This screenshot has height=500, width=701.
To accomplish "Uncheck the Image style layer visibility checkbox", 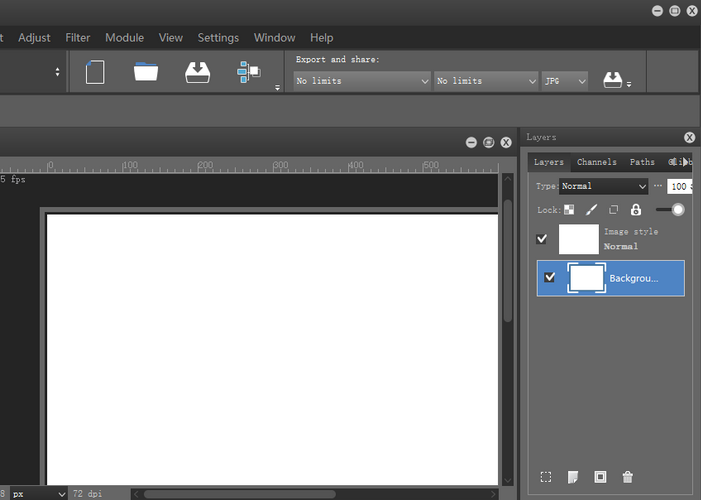I will pos(542,239).
